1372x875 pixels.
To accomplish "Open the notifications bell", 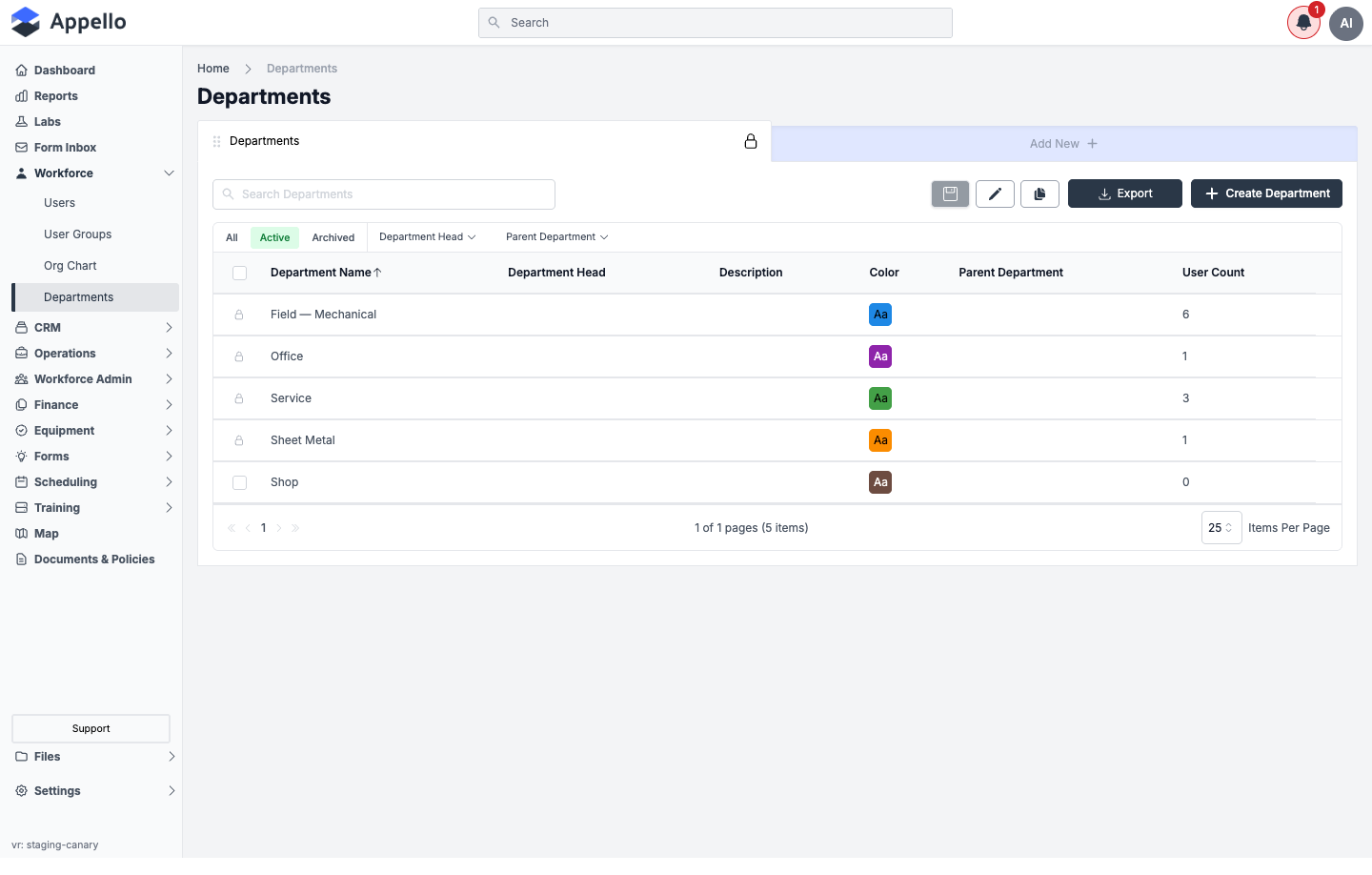I will tap(1303, 23).
